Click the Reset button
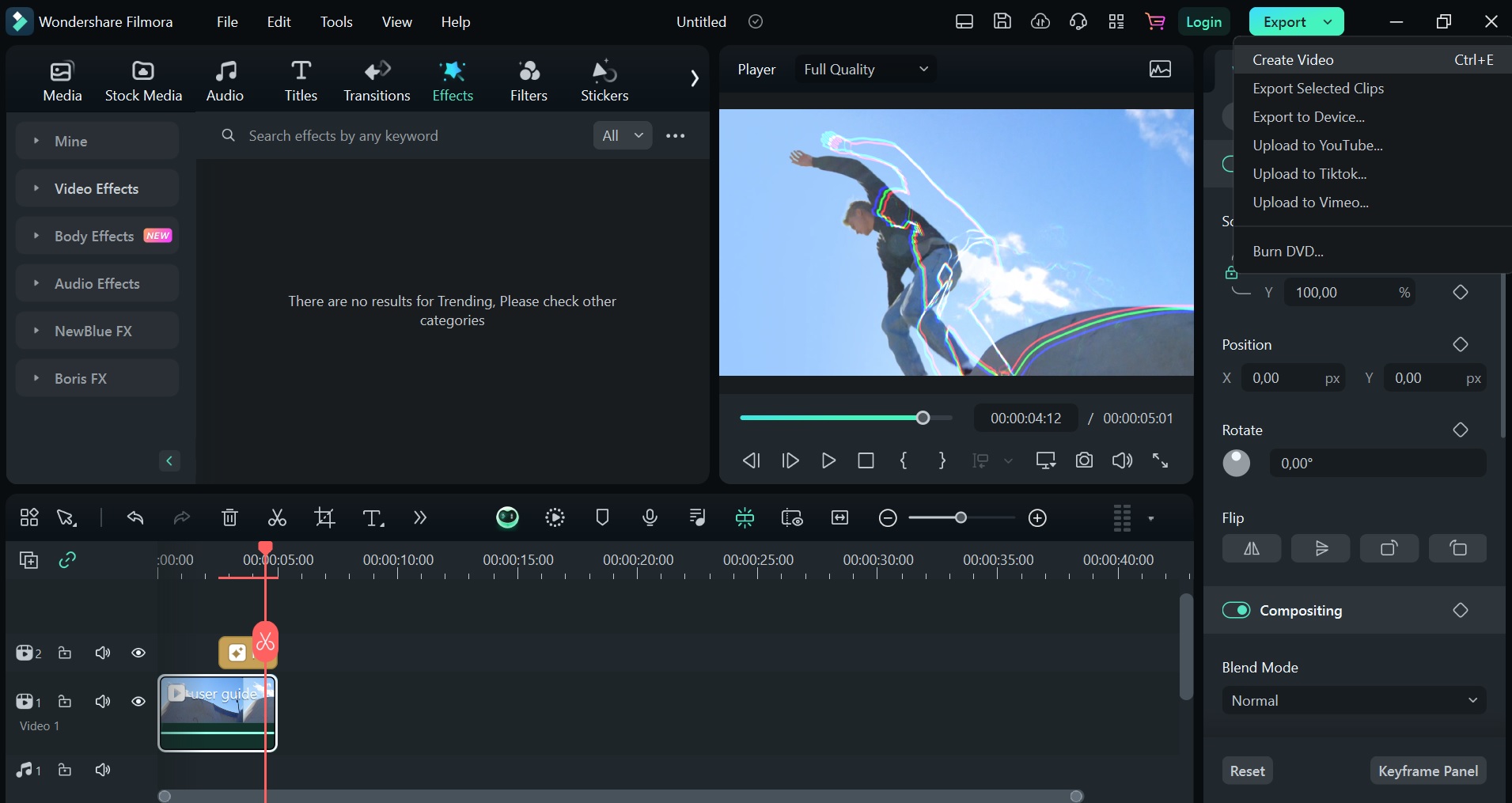The height and width of the screenshot is (803, 1512). 1247,771
